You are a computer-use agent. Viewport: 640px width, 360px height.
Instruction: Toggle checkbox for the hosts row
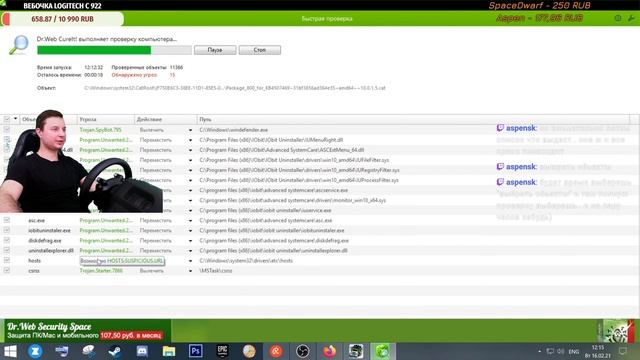(x=7, y=260)
